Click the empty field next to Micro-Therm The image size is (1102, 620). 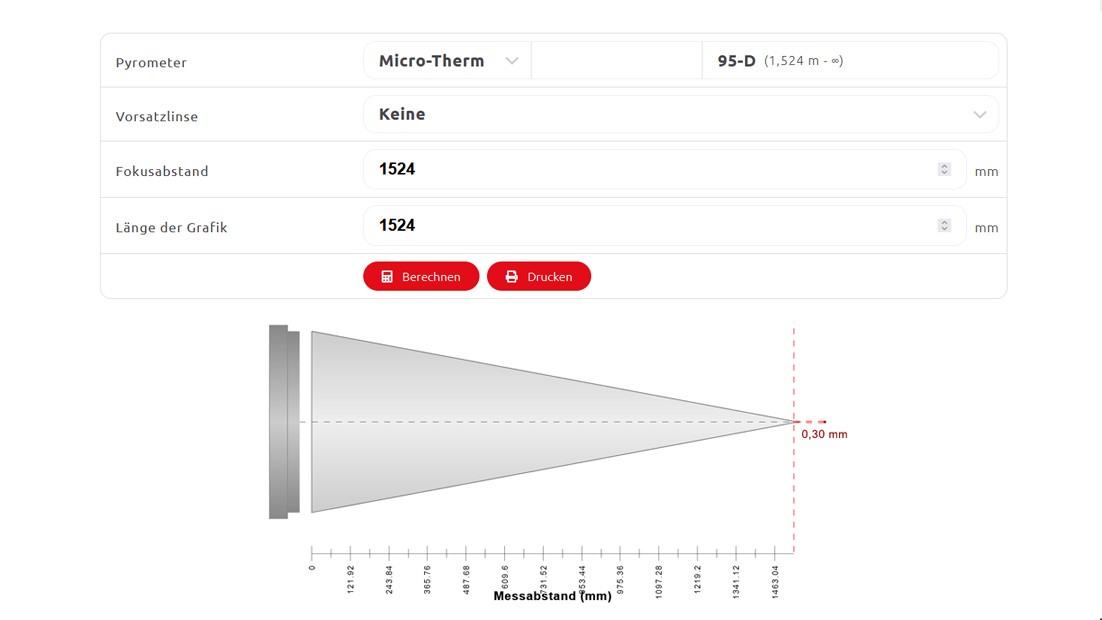click(x=615, y=60)
